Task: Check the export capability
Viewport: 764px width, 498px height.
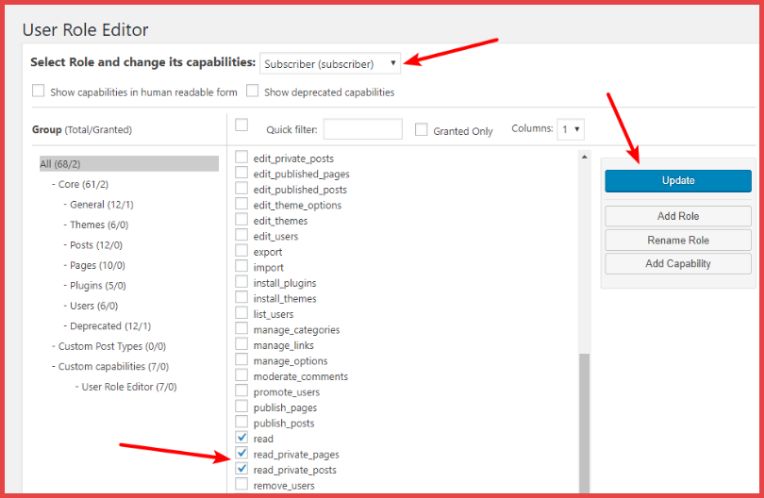Action: pyautogui.click(x=241, y=250)
